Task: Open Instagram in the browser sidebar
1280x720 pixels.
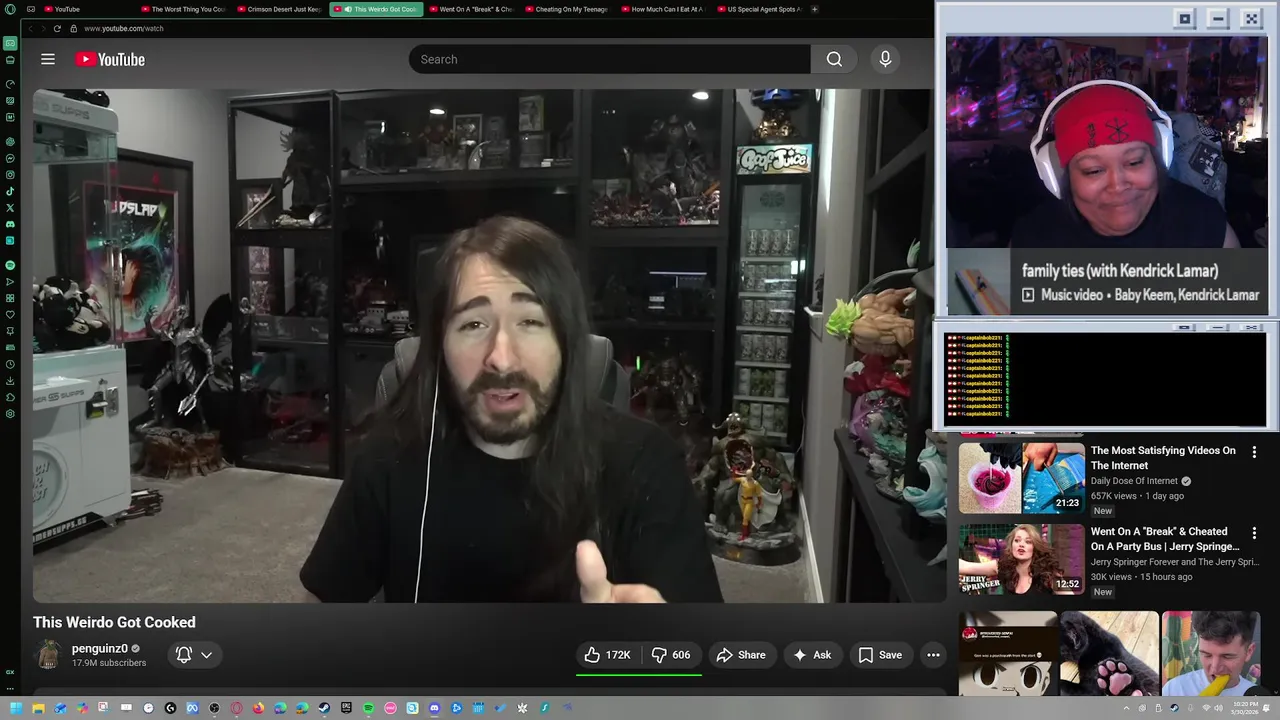Action: tap(10, 175)
